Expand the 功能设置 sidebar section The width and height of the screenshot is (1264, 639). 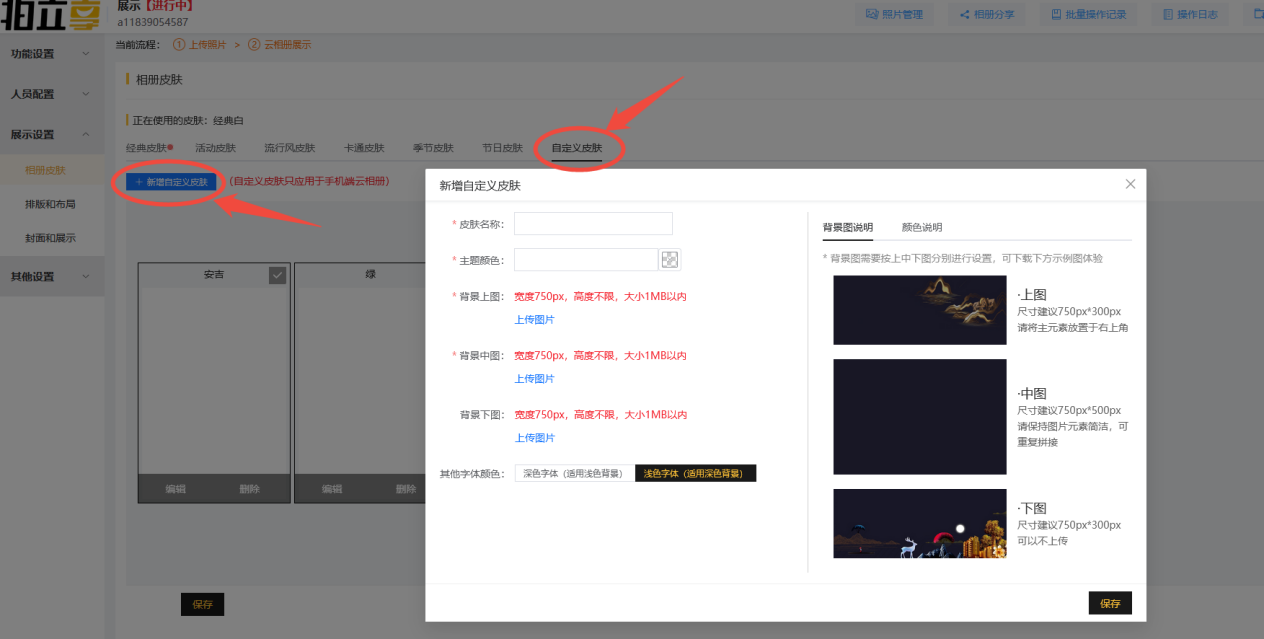tap(50, 53)
